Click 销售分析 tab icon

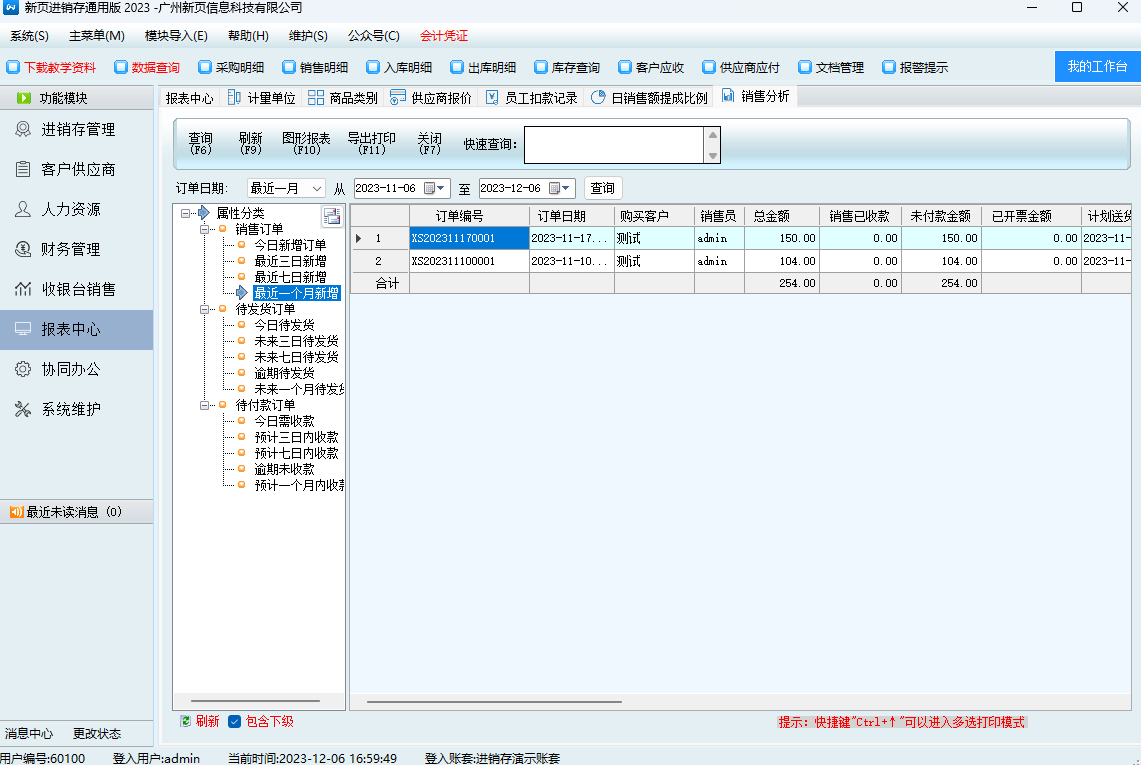click(728, 95)
